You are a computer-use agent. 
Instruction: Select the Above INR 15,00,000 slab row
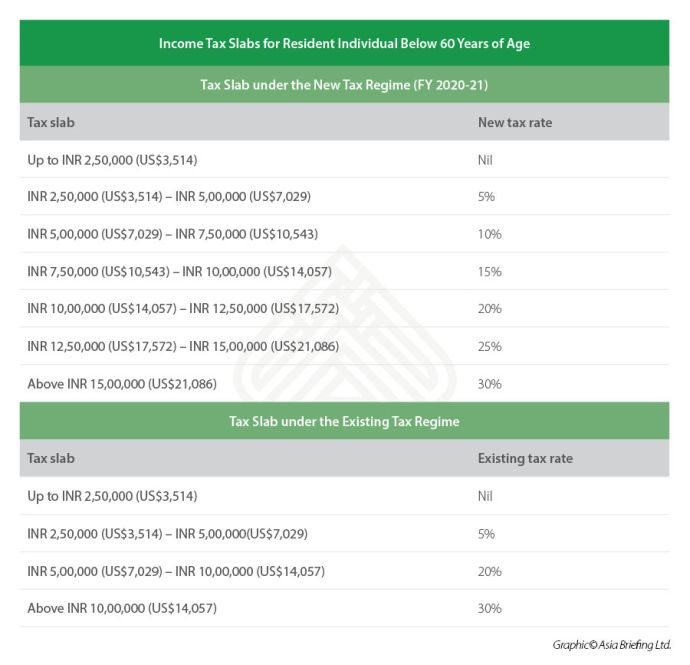[x=125, y=384]
